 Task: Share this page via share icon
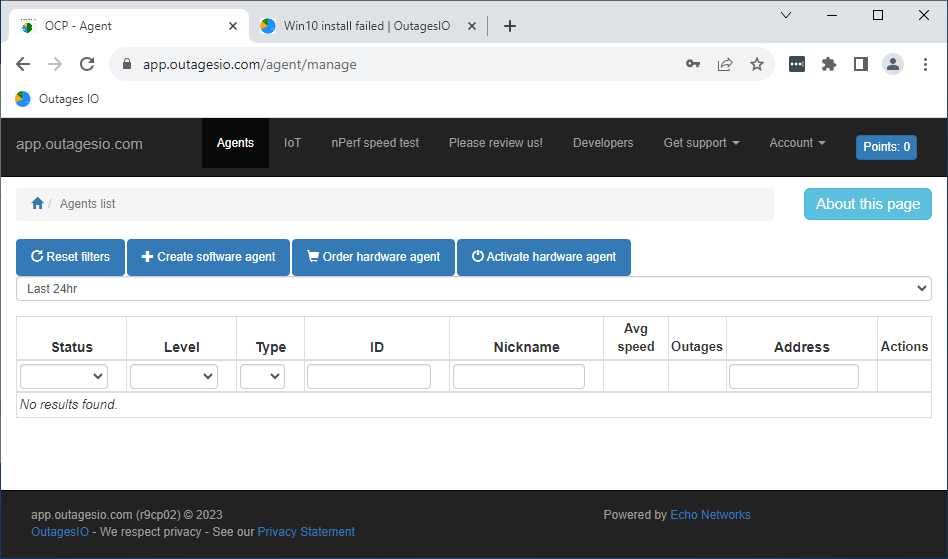click(725, 64)
